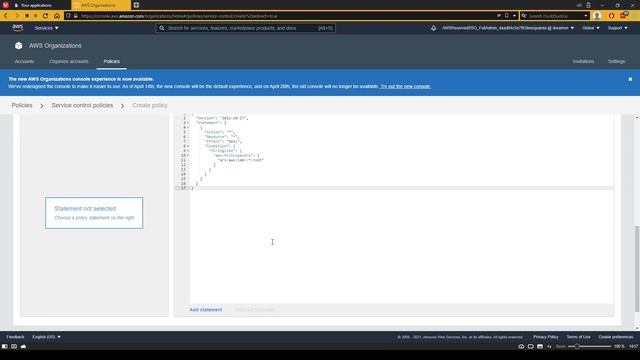Screen dimensions: 640x360
Task: Click the browser search field
Action: (x=555, y=16)
